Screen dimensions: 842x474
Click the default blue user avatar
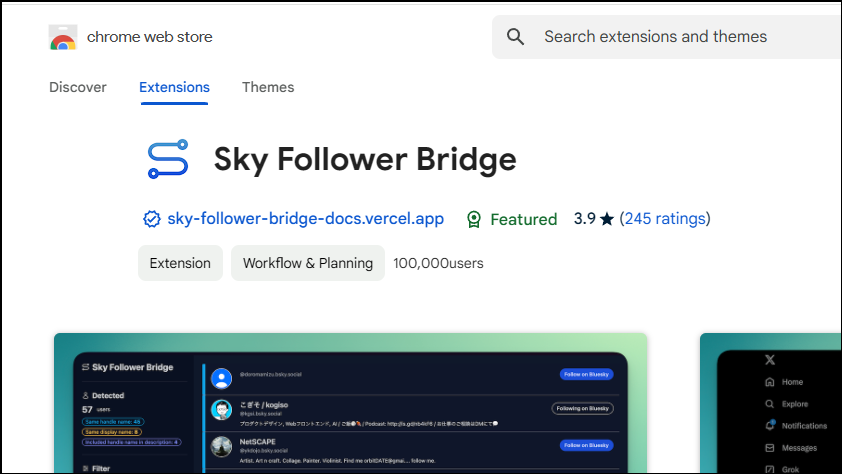[x=221, y=378]
